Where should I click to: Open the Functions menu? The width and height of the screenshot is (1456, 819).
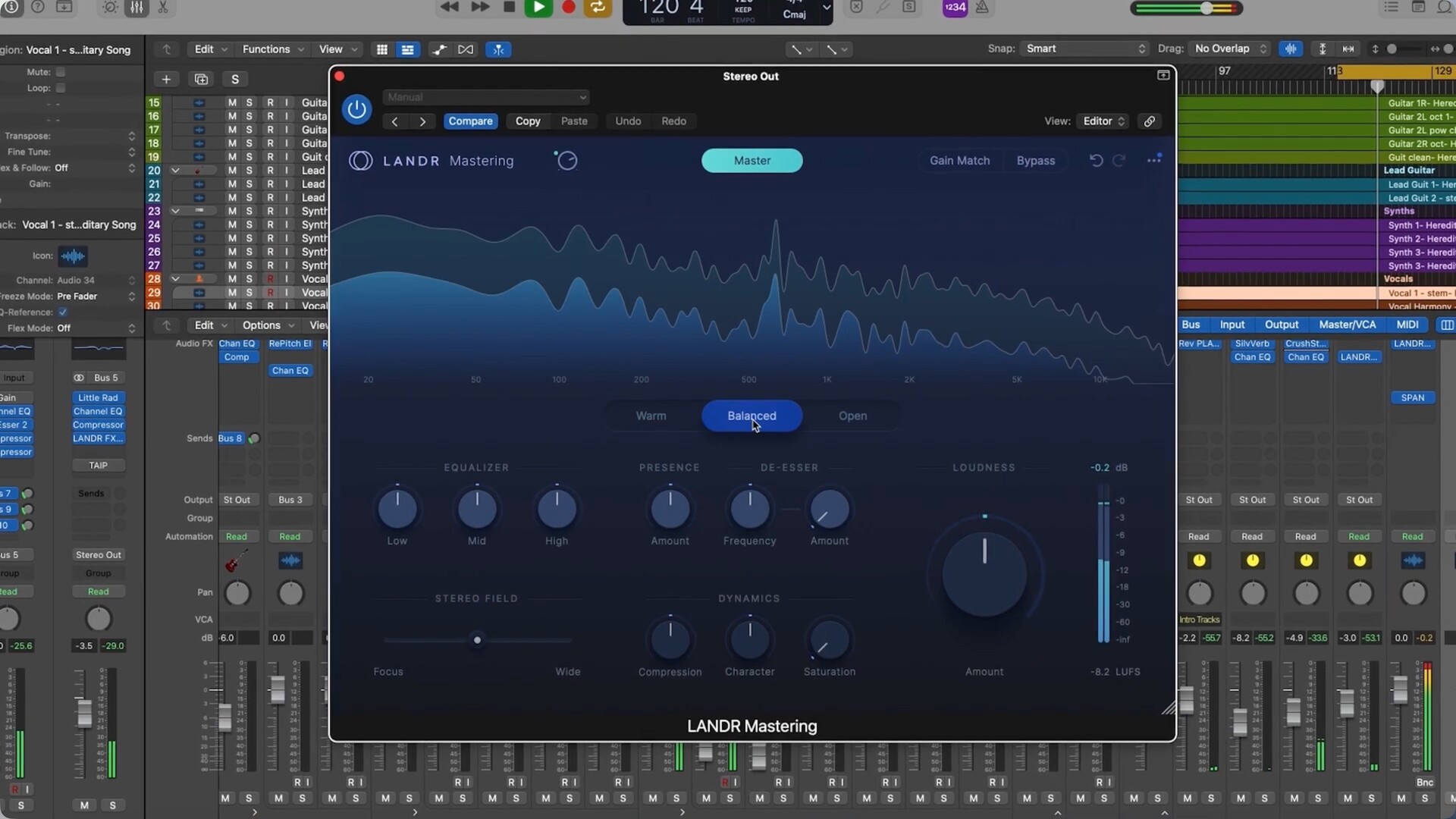coord(268,49)
